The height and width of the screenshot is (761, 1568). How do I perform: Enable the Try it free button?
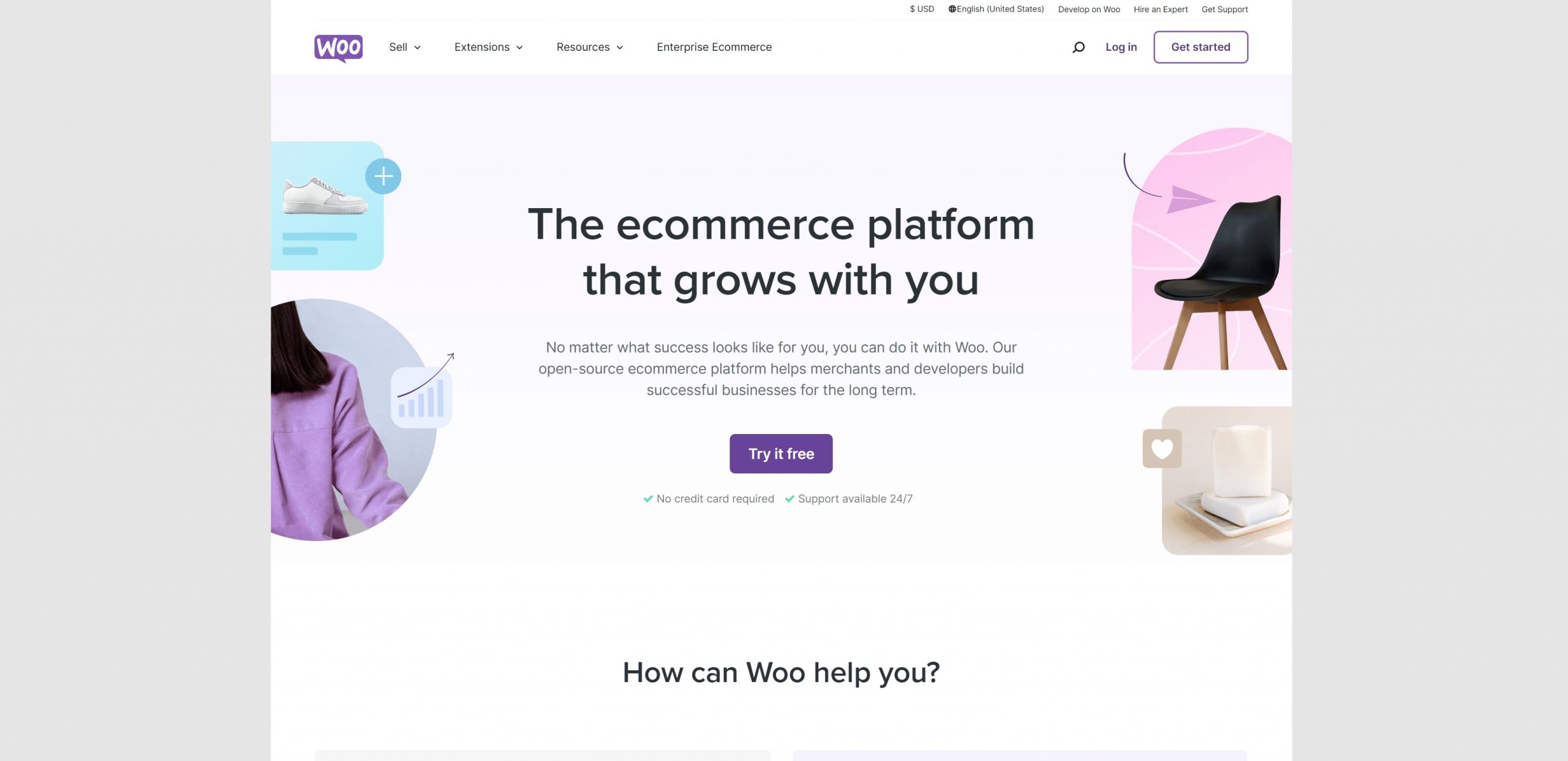coord(781,454)
